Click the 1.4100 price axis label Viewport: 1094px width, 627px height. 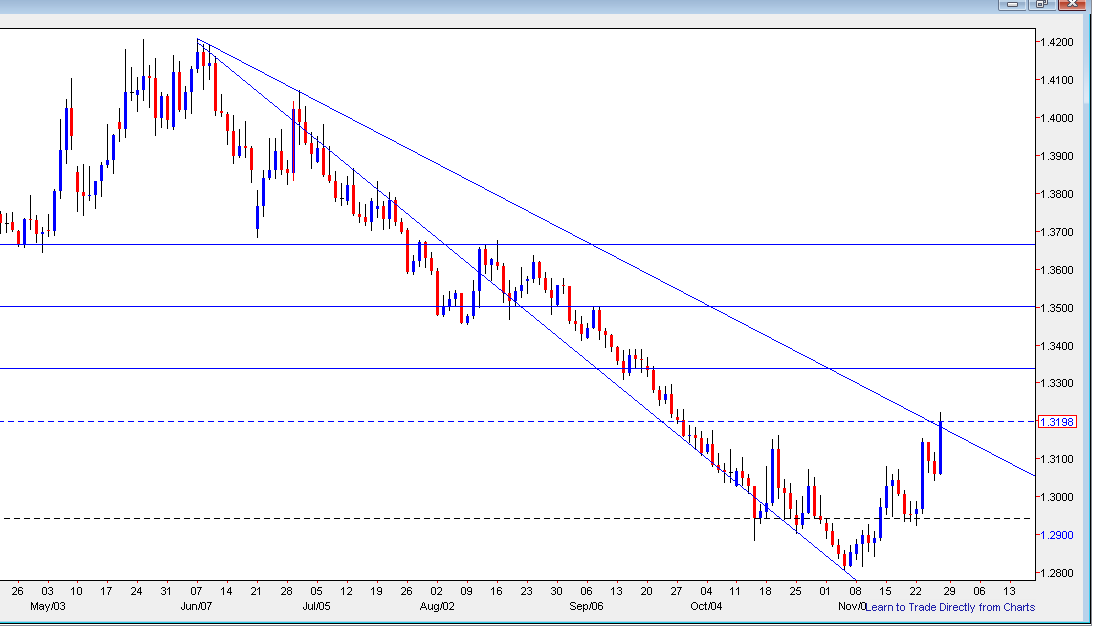click(1057, 80)
